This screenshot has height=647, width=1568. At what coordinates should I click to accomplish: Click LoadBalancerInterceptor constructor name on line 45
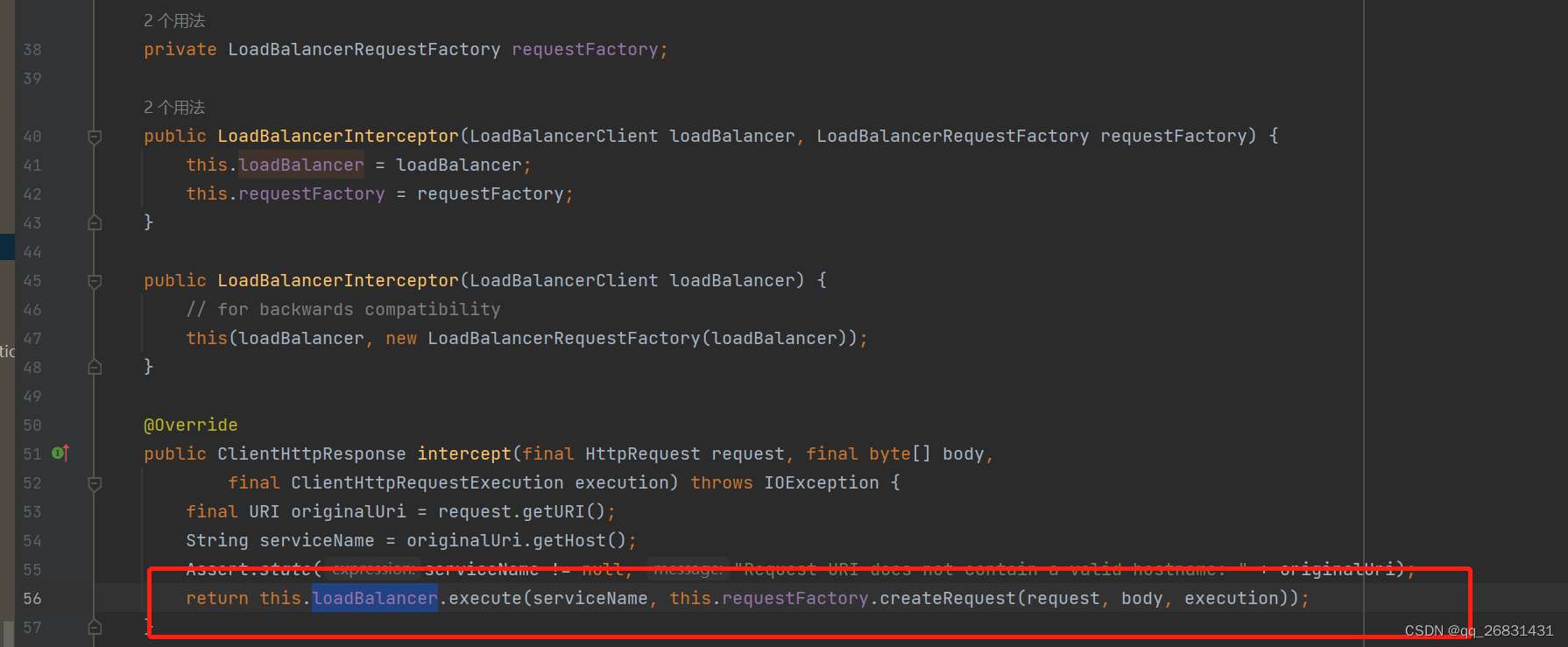click(x=338, y=280)
